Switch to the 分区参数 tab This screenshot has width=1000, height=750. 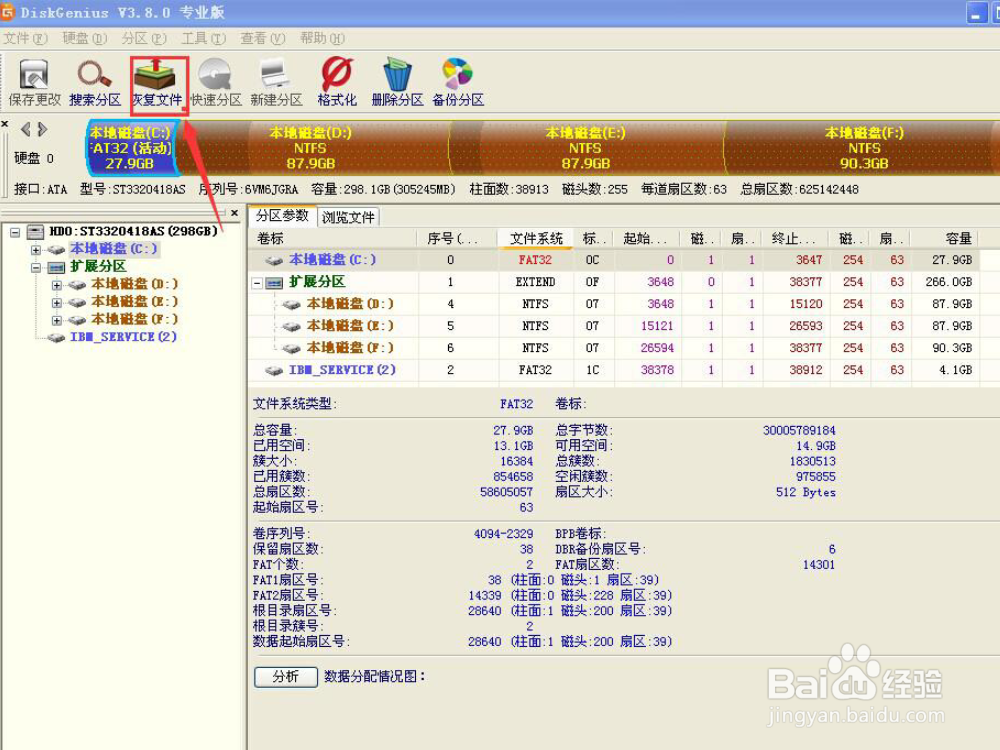tap(282, 216)
